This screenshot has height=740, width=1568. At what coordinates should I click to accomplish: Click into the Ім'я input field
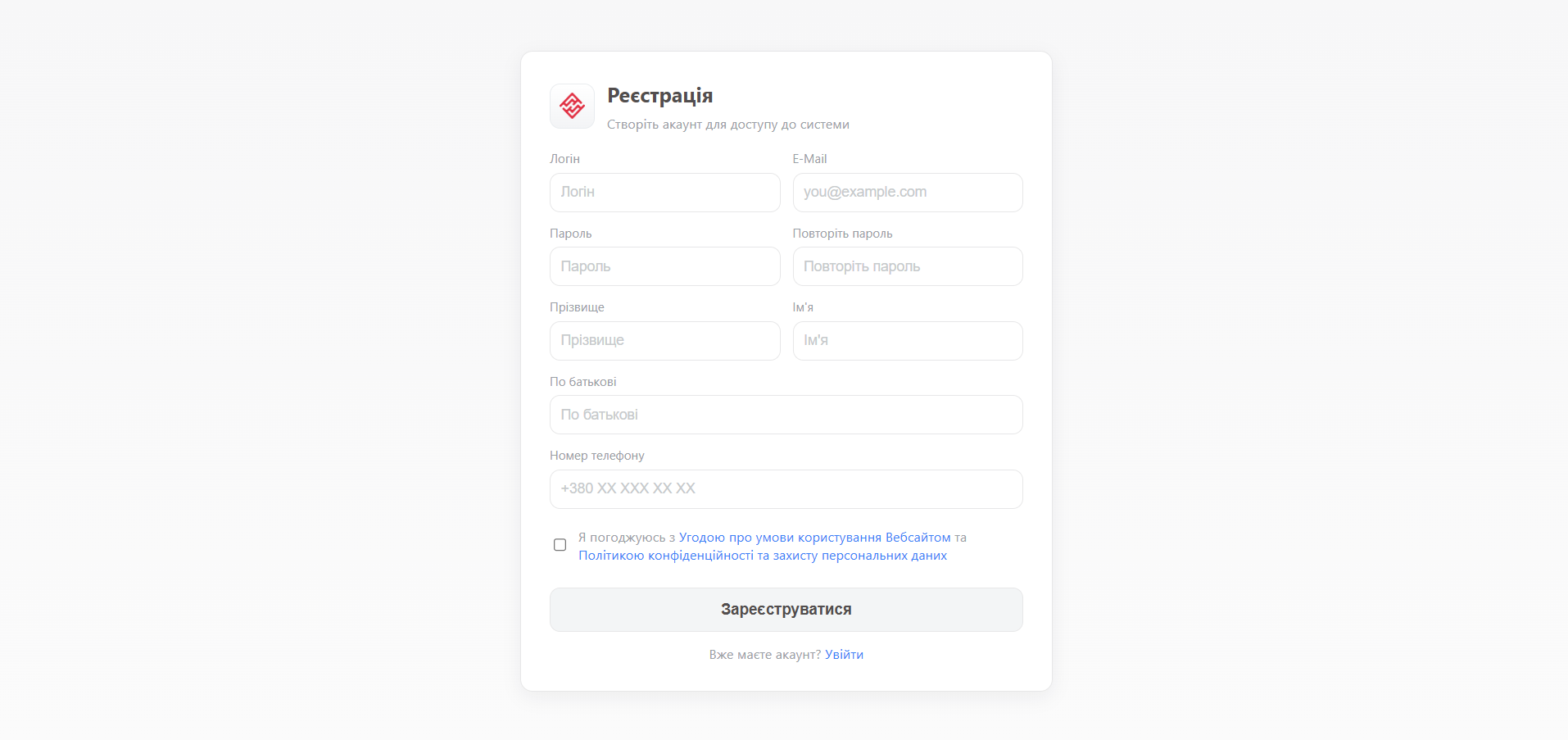point(907,341)
